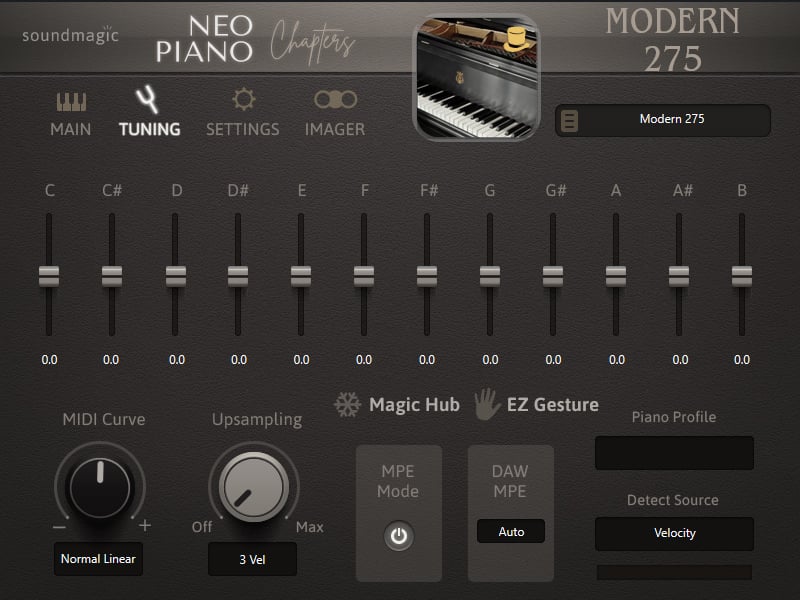The image size is (800, 600).
Task: Click the MIDI Curve knob
Action: (100, 487)
